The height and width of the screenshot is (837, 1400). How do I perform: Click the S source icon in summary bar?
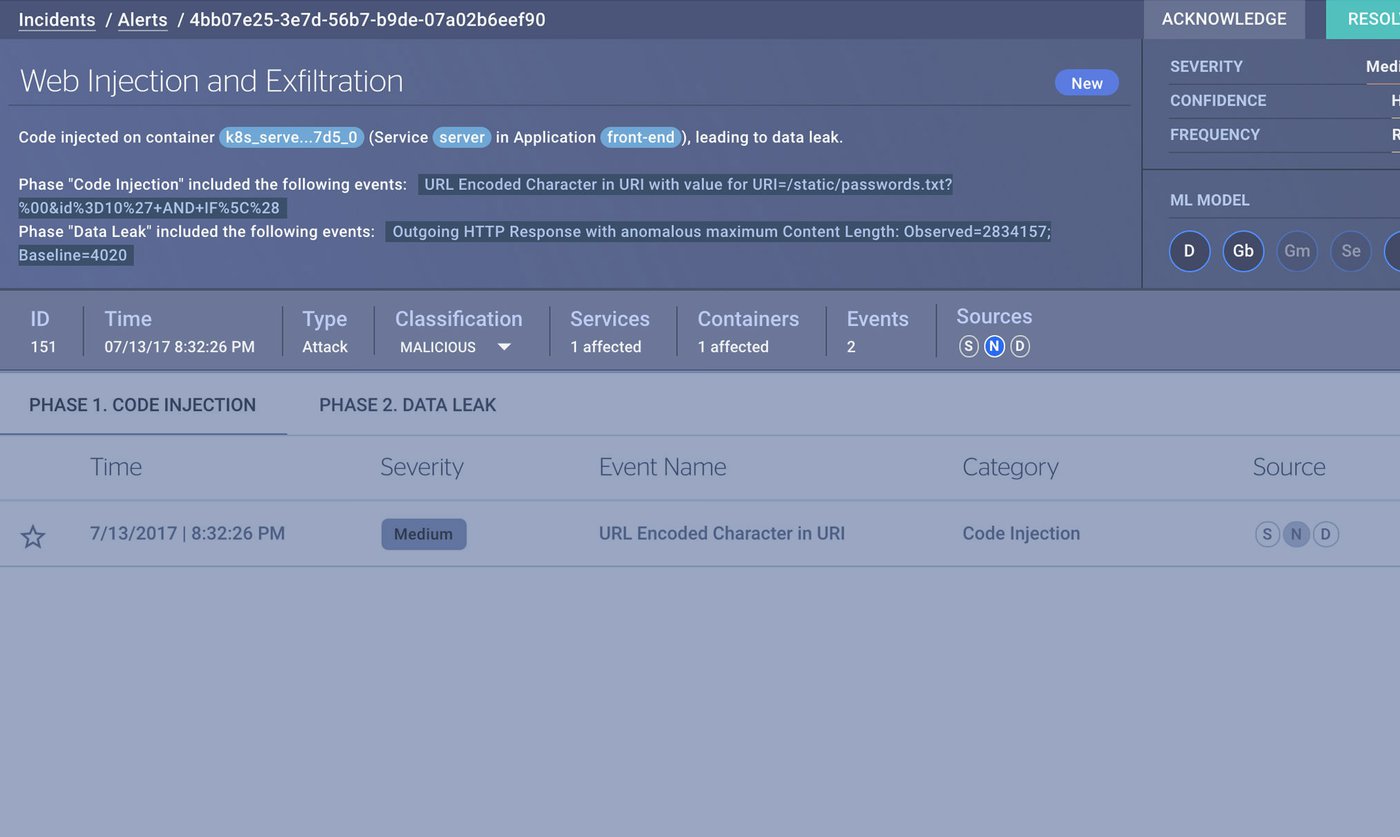click(x=968, y=346)
